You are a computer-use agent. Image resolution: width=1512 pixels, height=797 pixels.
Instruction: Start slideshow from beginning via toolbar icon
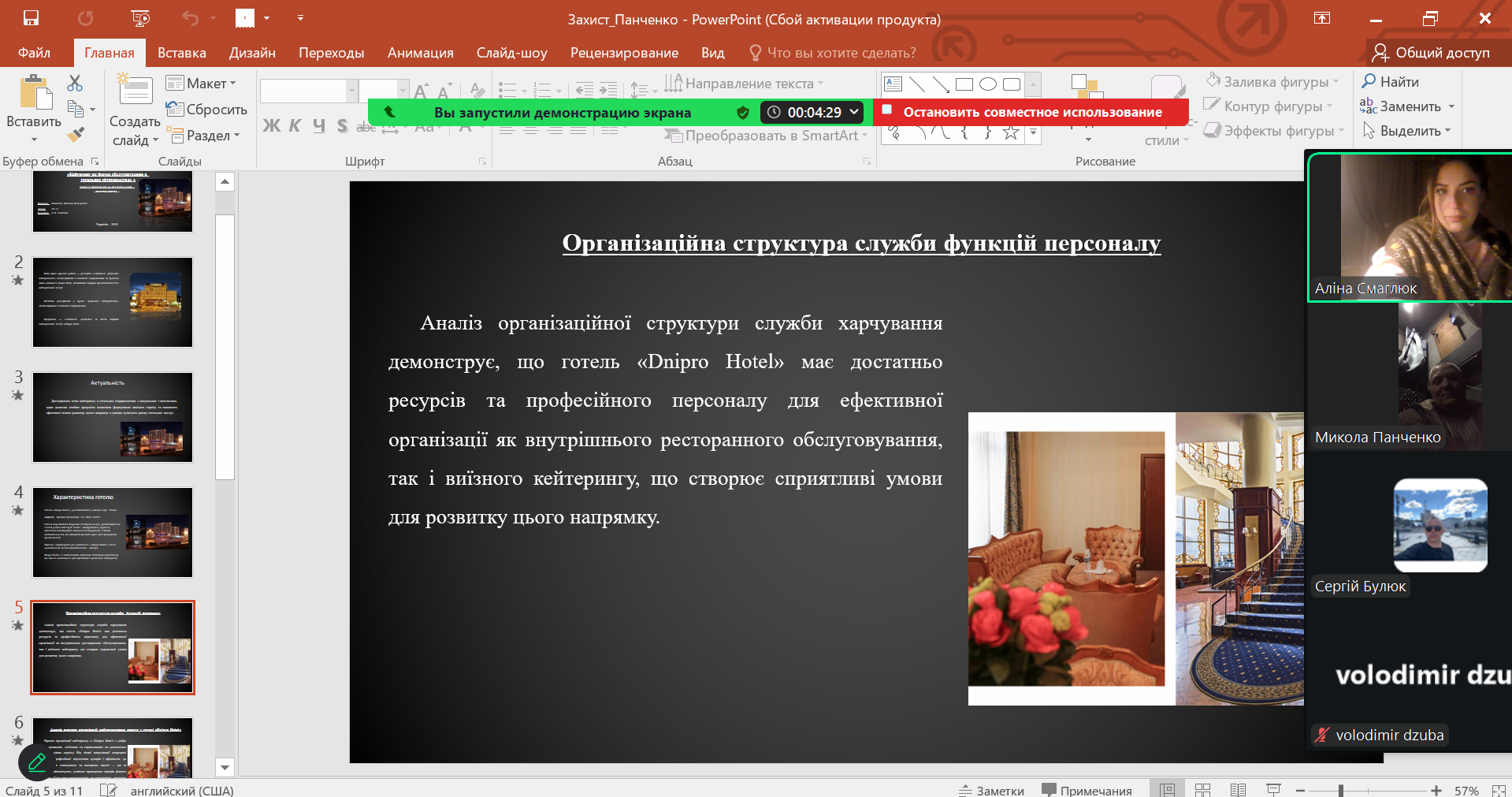(140, 18)
